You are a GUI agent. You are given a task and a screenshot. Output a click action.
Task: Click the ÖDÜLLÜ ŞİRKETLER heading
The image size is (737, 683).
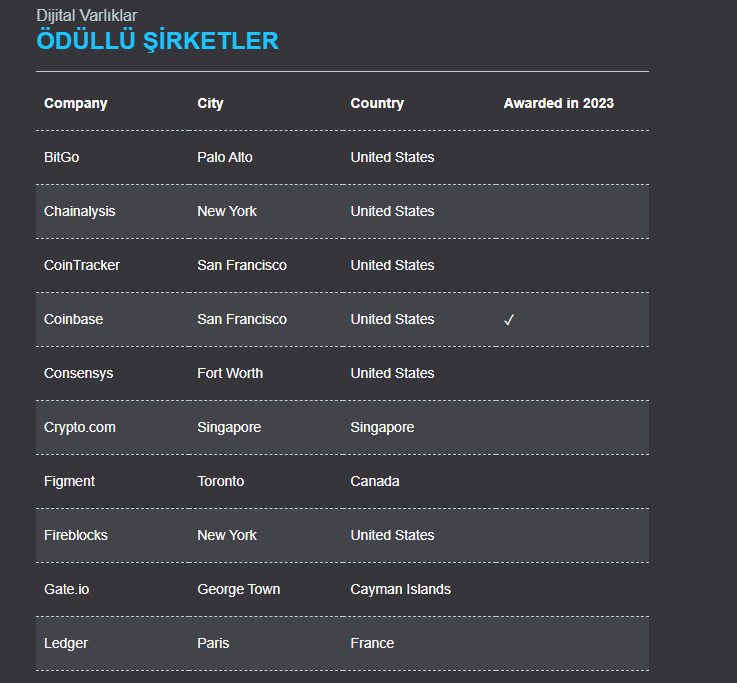coord(157,41)
